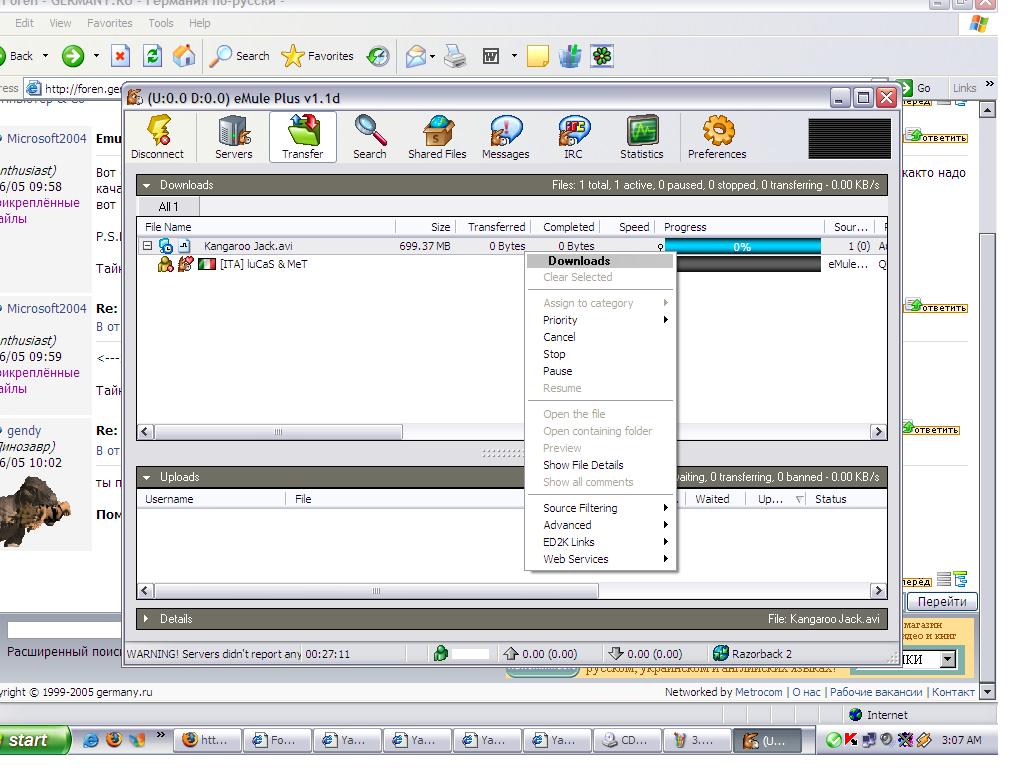This screenshot has height=768, width=1024.
Task: Click the Kaspersky tray icon
Action: pyautogui.click(x=850, y=740)
